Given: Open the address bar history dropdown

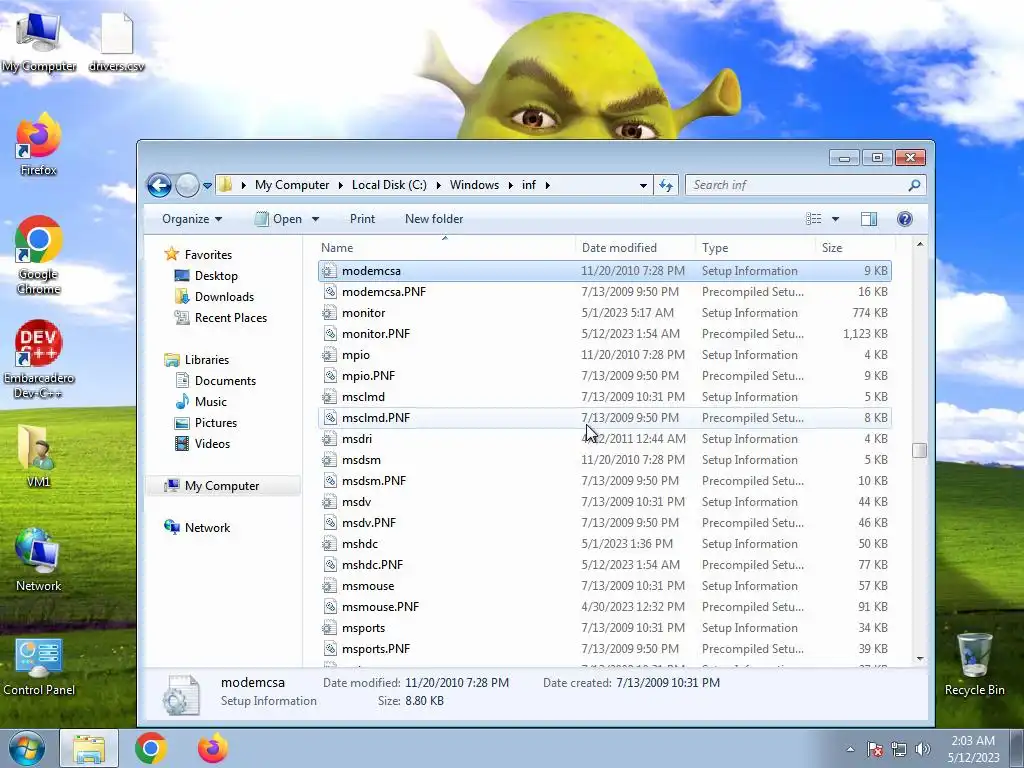Looking at the screenshot, I should (x=643, y=185).
